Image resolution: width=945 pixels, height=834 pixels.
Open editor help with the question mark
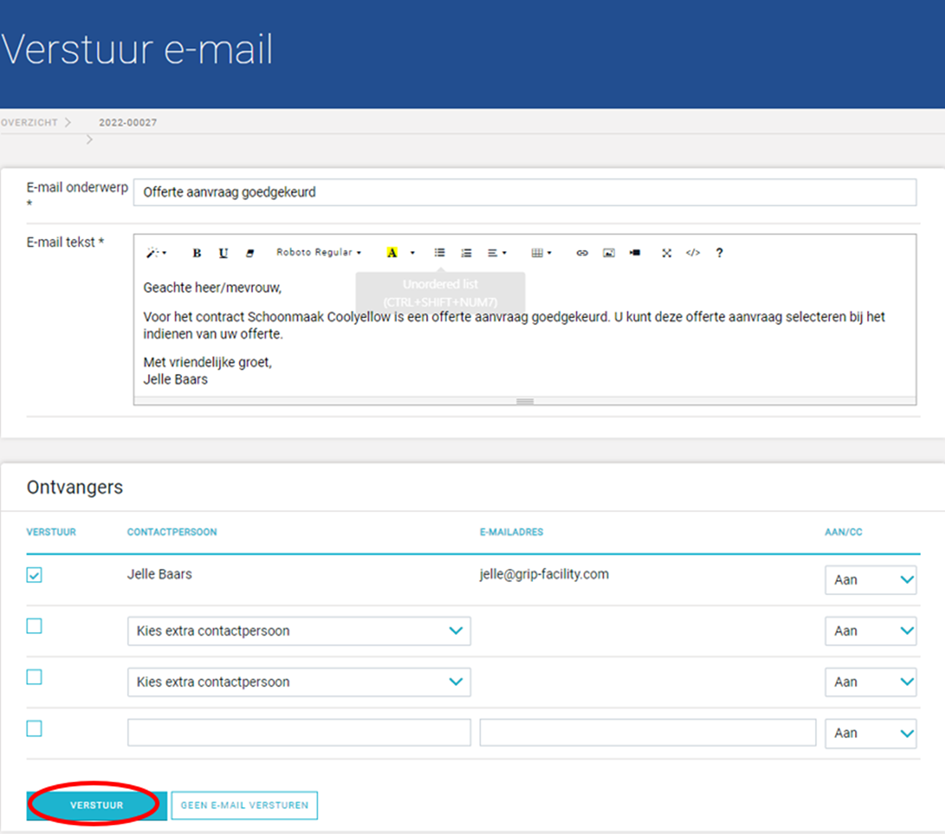(719, 253)
